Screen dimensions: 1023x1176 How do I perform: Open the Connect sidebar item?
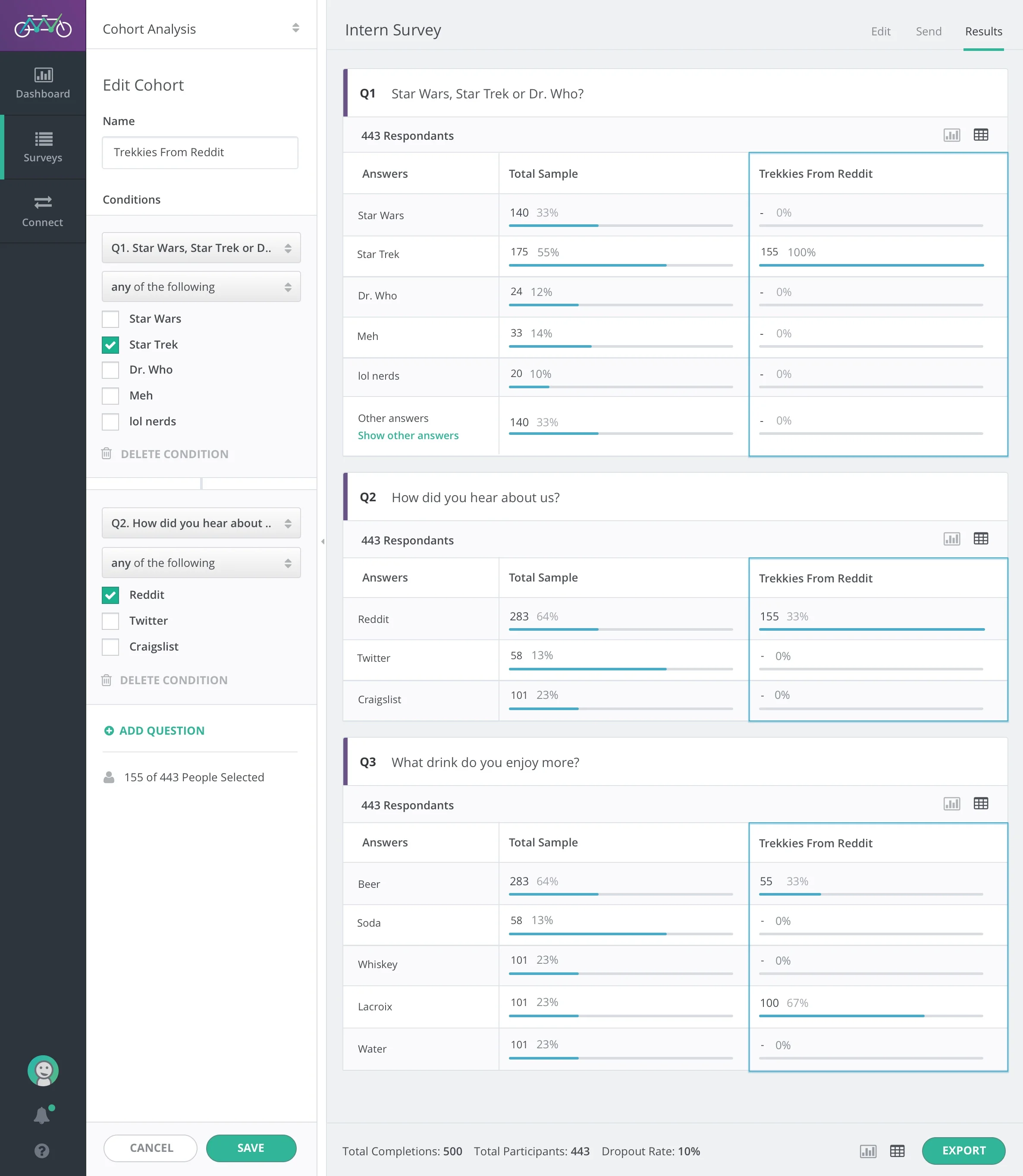[43, 211]
